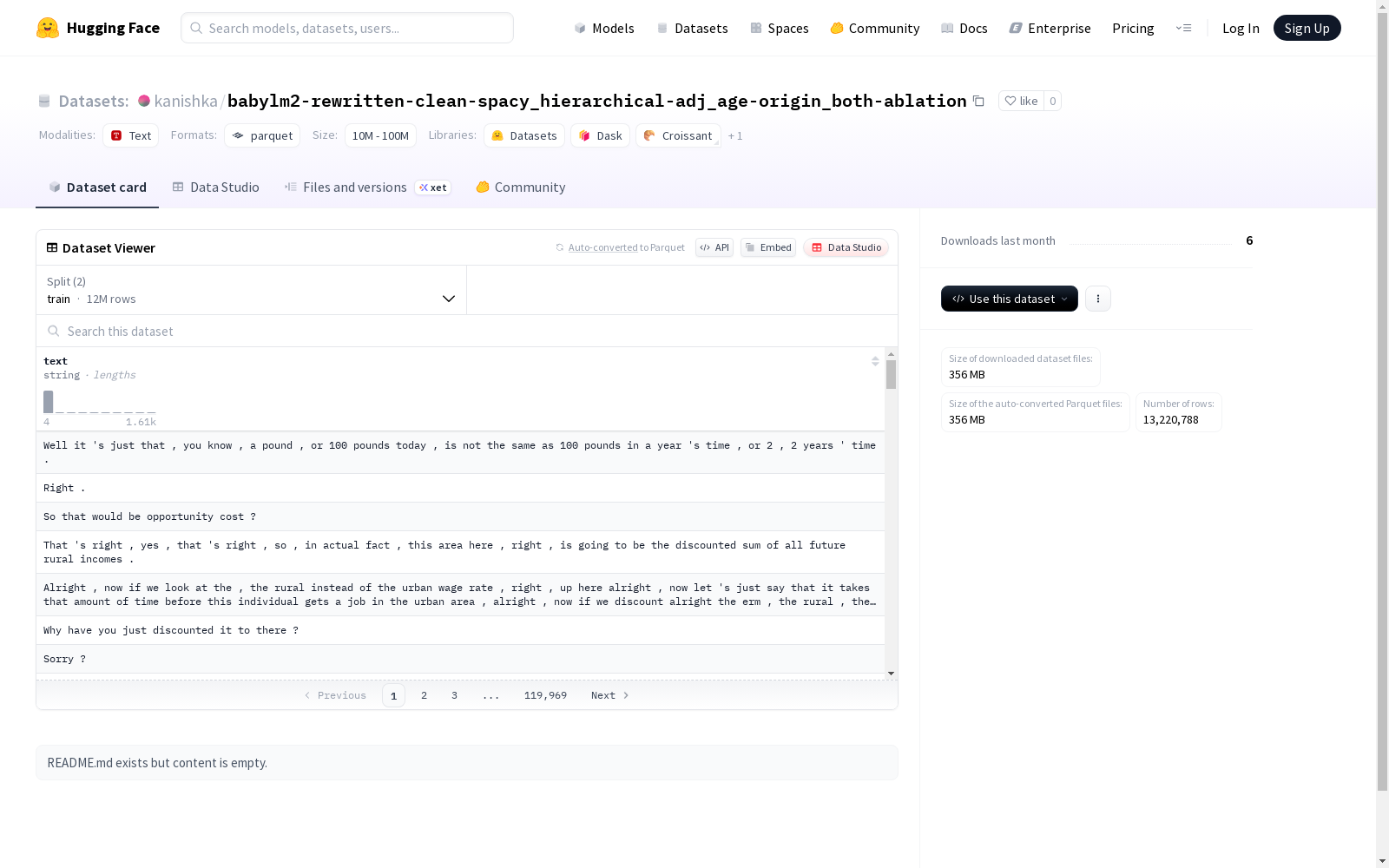
Task: Click the row "So that would be opportunity cost ?"
Action: pyautogui.click(x=460, y=516)
